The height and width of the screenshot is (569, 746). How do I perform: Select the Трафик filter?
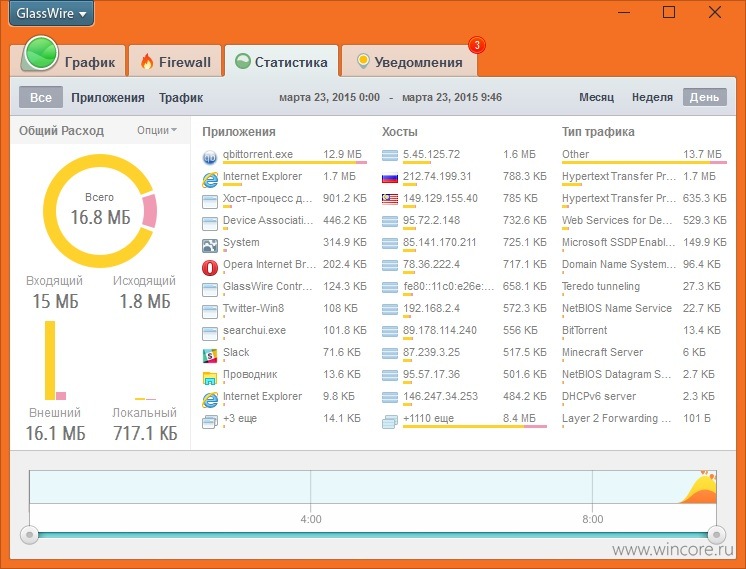click(181, 98)
